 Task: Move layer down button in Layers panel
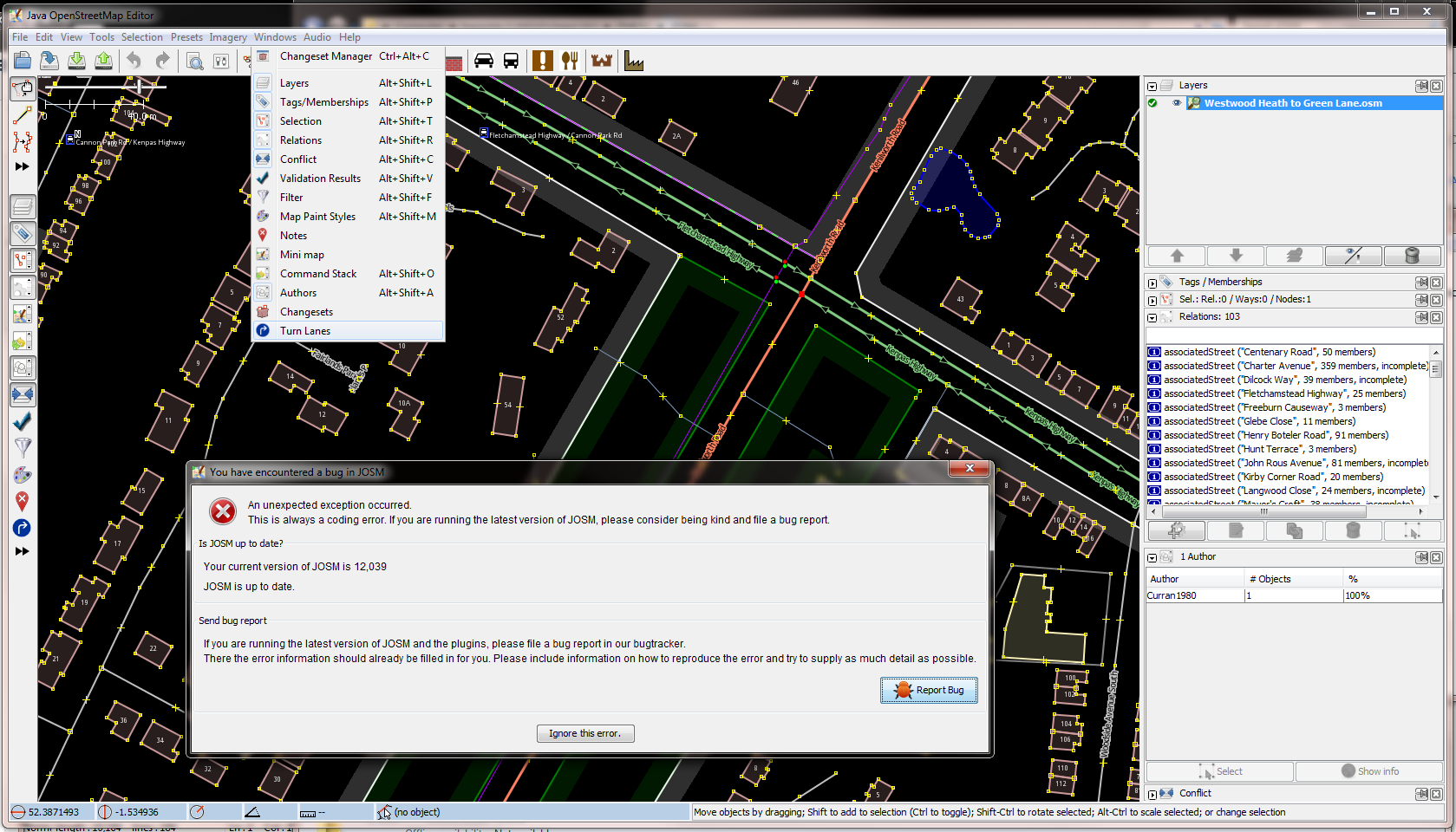(x=1236, y=256)
